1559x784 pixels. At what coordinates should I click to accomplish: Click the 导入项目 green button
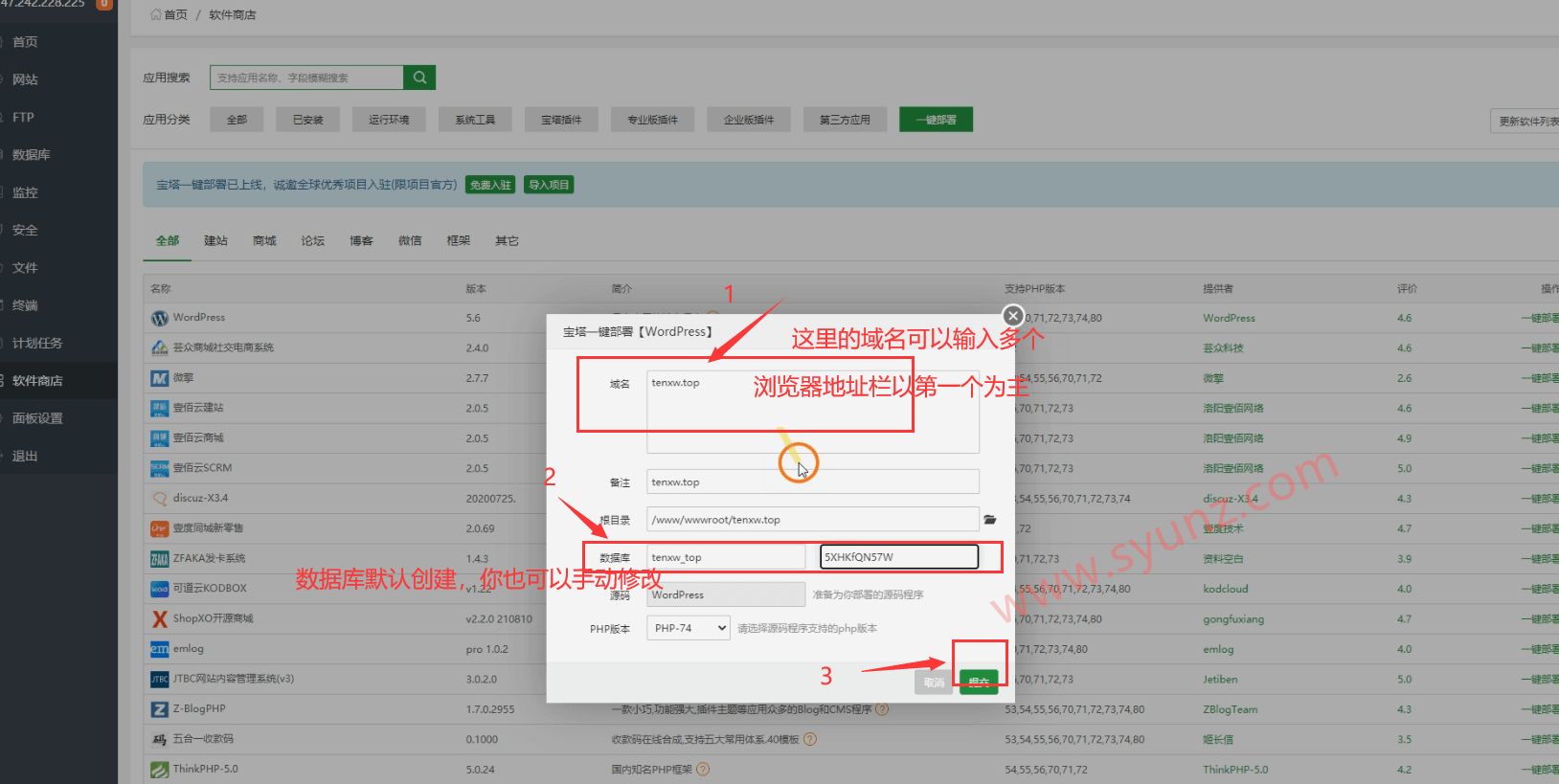point(549,185)
